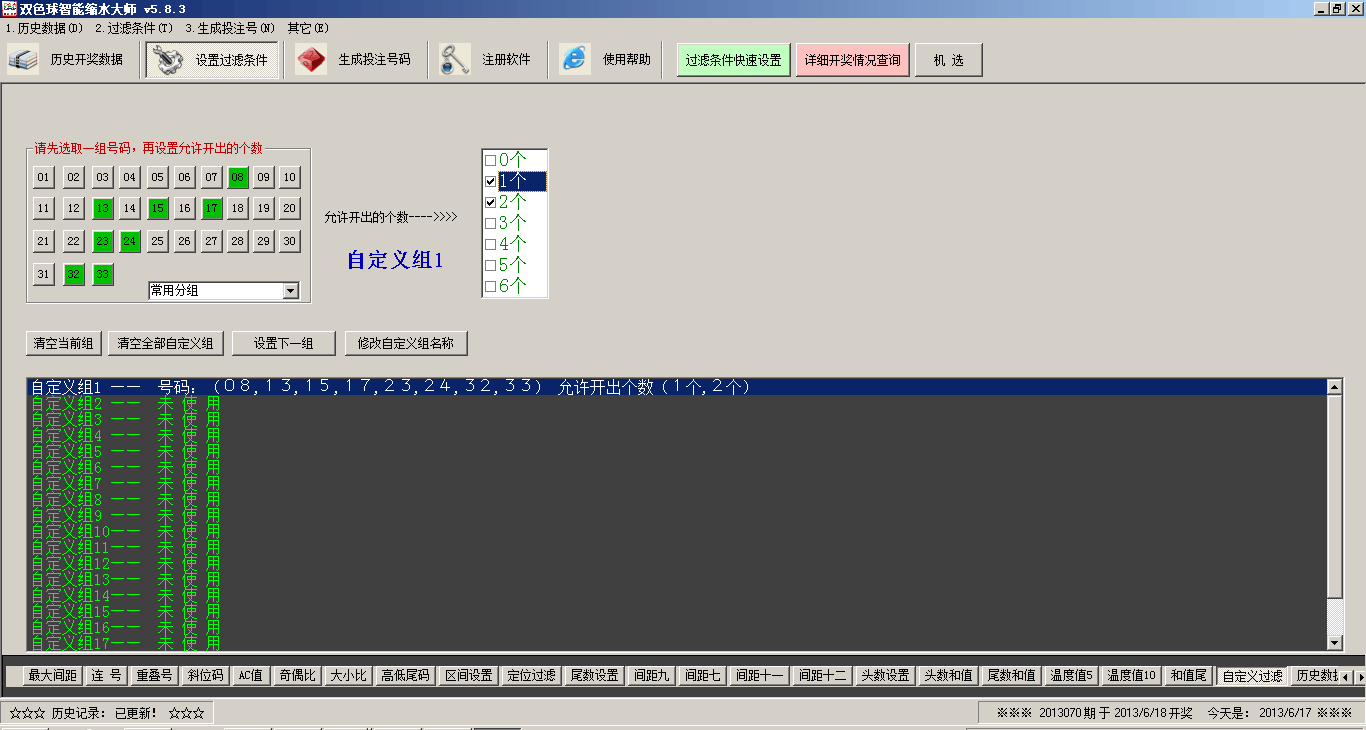
Task: Switch to the 区间设置 tab
Action: click(x=468, y=676)
